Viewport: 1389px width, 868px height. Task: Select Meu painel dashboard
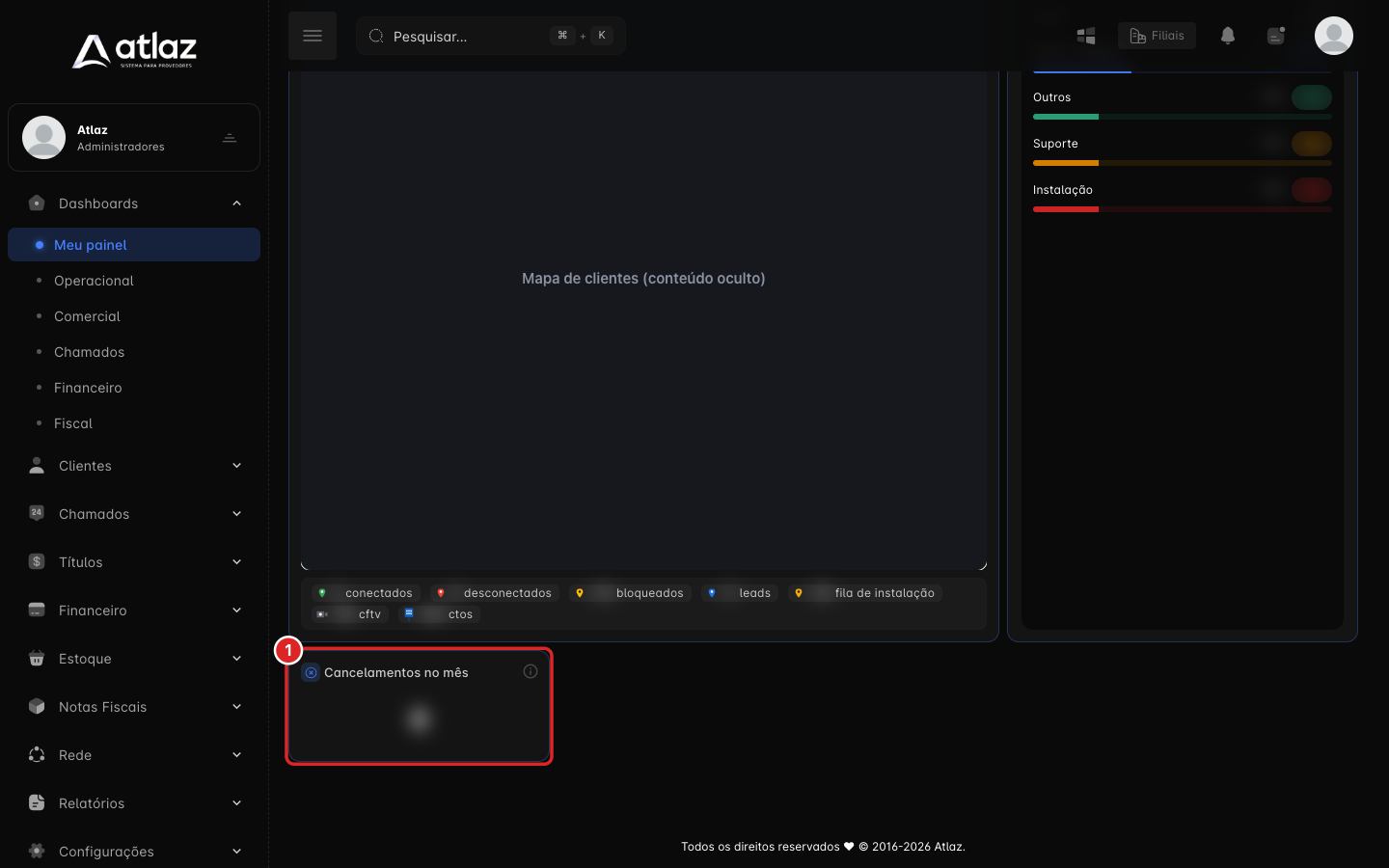134,245
